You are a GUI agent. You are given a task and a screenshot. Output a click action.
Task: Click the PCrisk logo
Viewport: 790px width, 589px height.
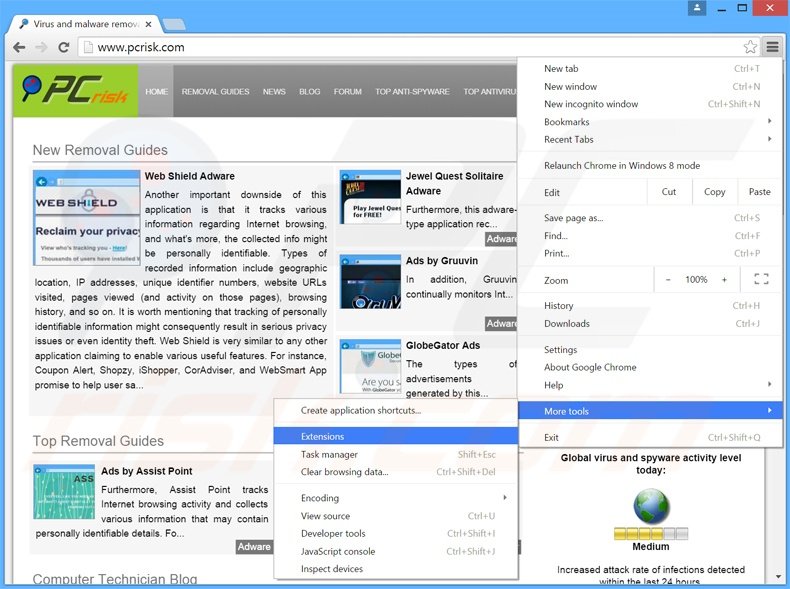tap(76, 91)
